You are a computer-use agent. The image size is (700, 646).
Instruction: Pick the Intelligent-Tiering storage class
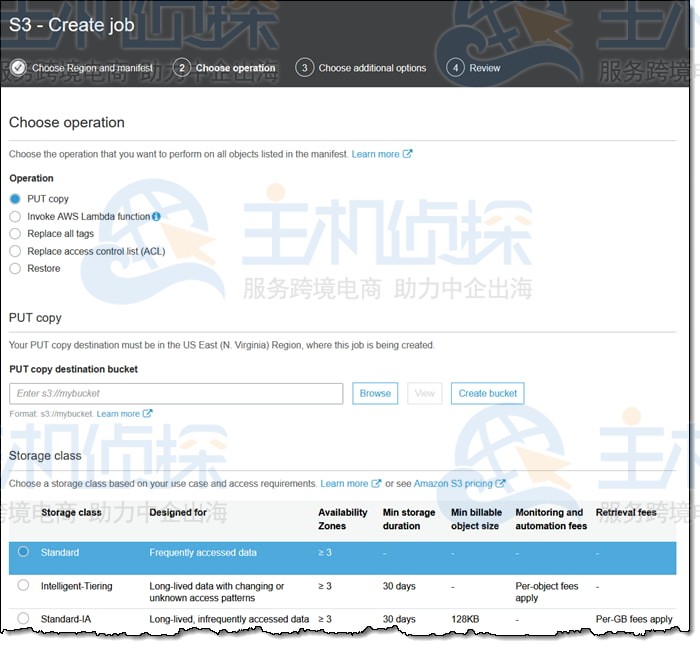point(23,585)
